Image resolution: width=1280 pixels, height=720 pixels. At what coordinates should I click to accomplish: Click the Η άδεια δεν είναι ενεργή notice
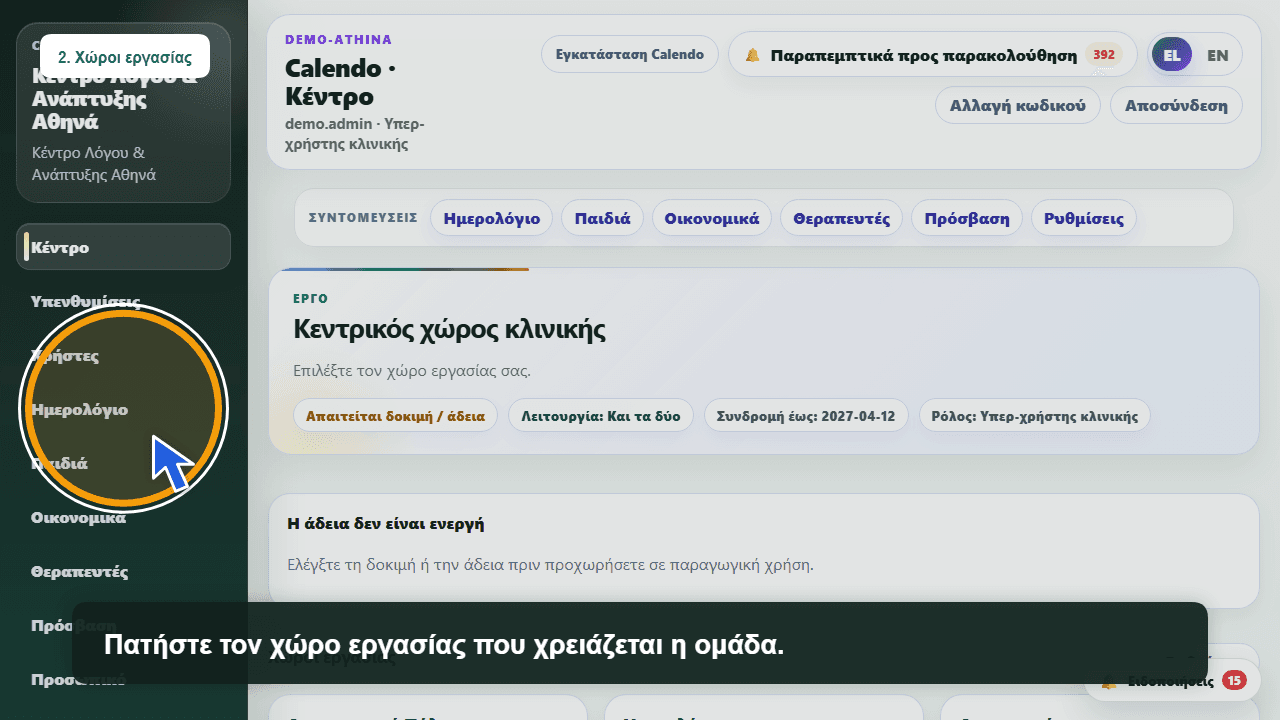coord(764,550)
